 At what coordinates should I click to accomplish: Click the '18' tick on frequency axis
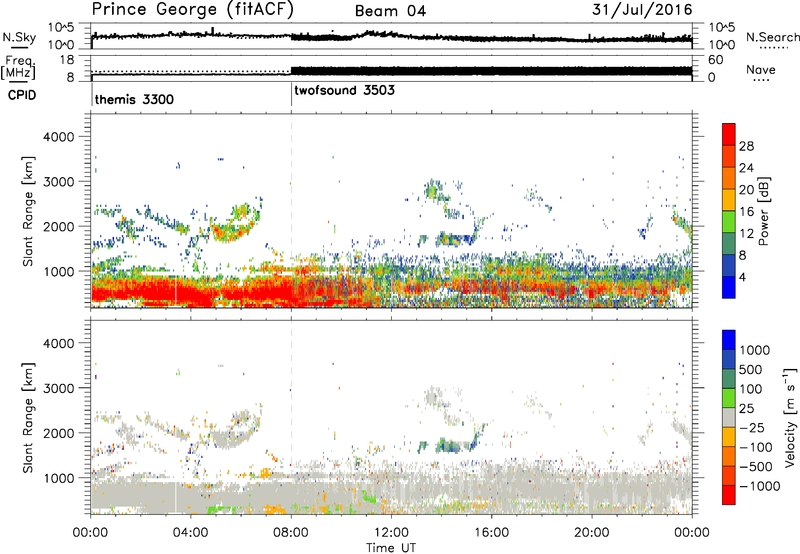coord(67,60)
